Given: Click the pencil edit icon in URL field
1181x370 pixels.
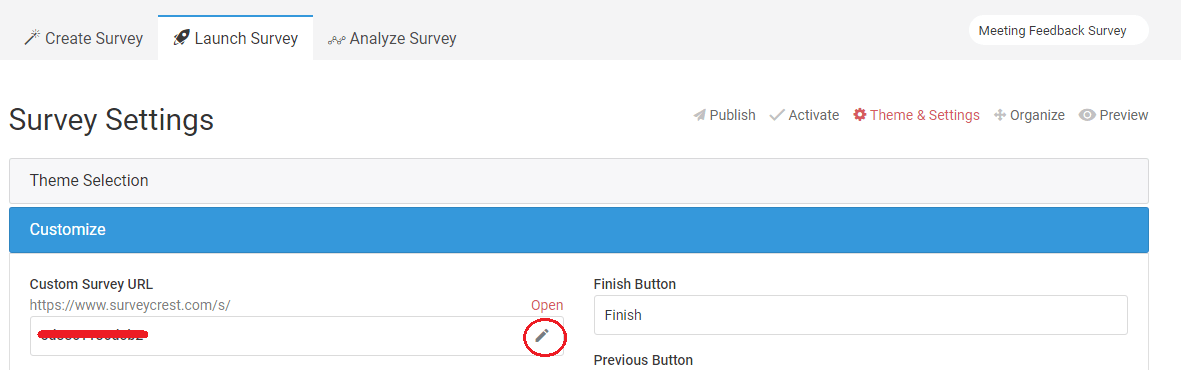Looking at the screenshot, I should point(542,336).
